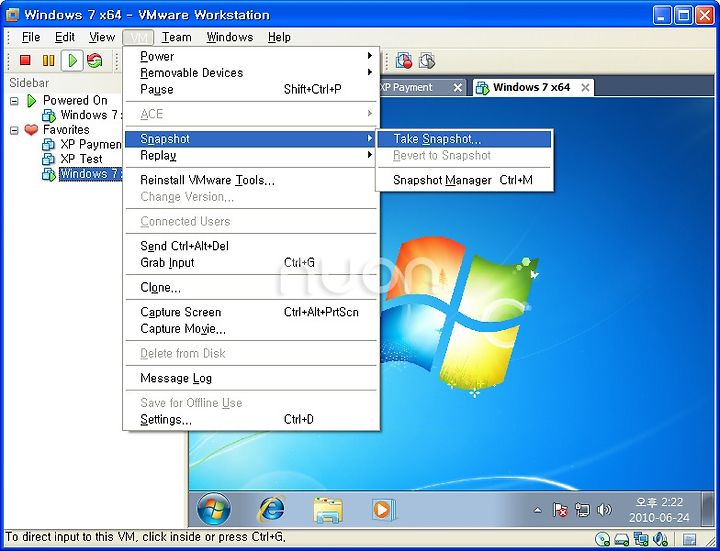
Task: Select Windows 7 under Powered On
Action: point(82,115)
